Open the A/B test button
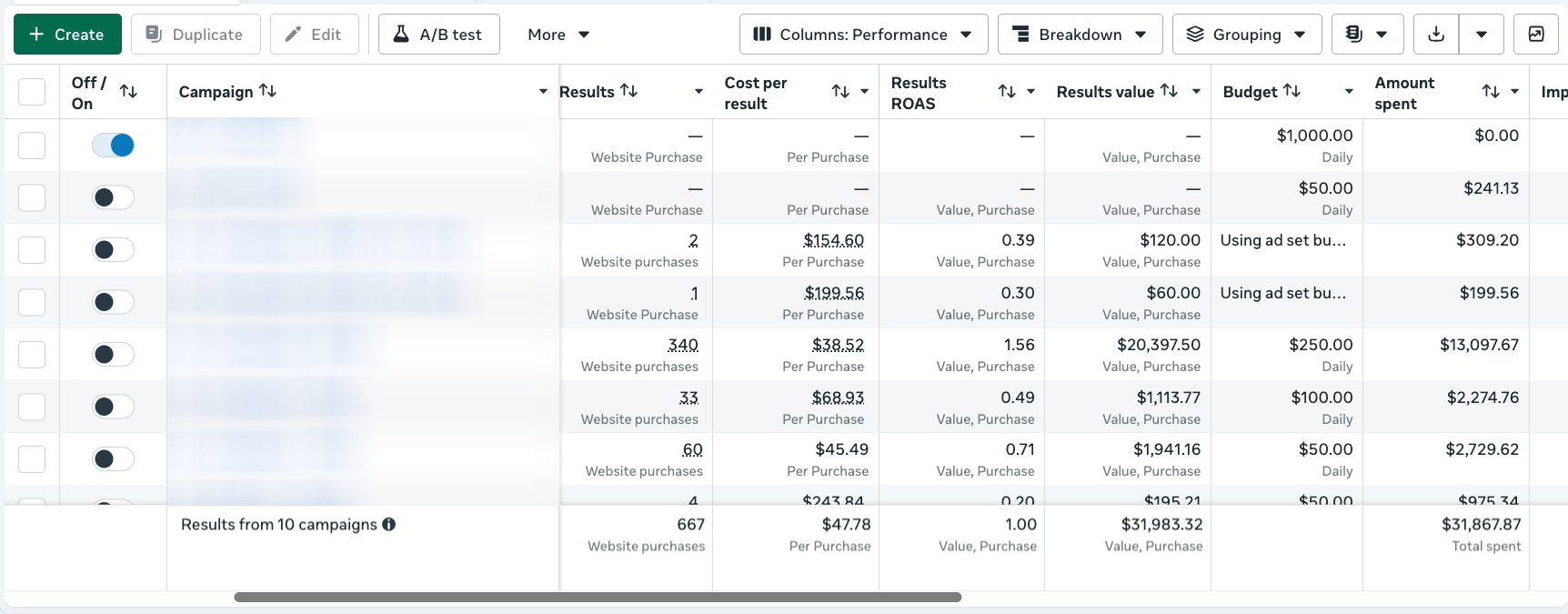1568x614 pixels. click(x=438, y=35)
